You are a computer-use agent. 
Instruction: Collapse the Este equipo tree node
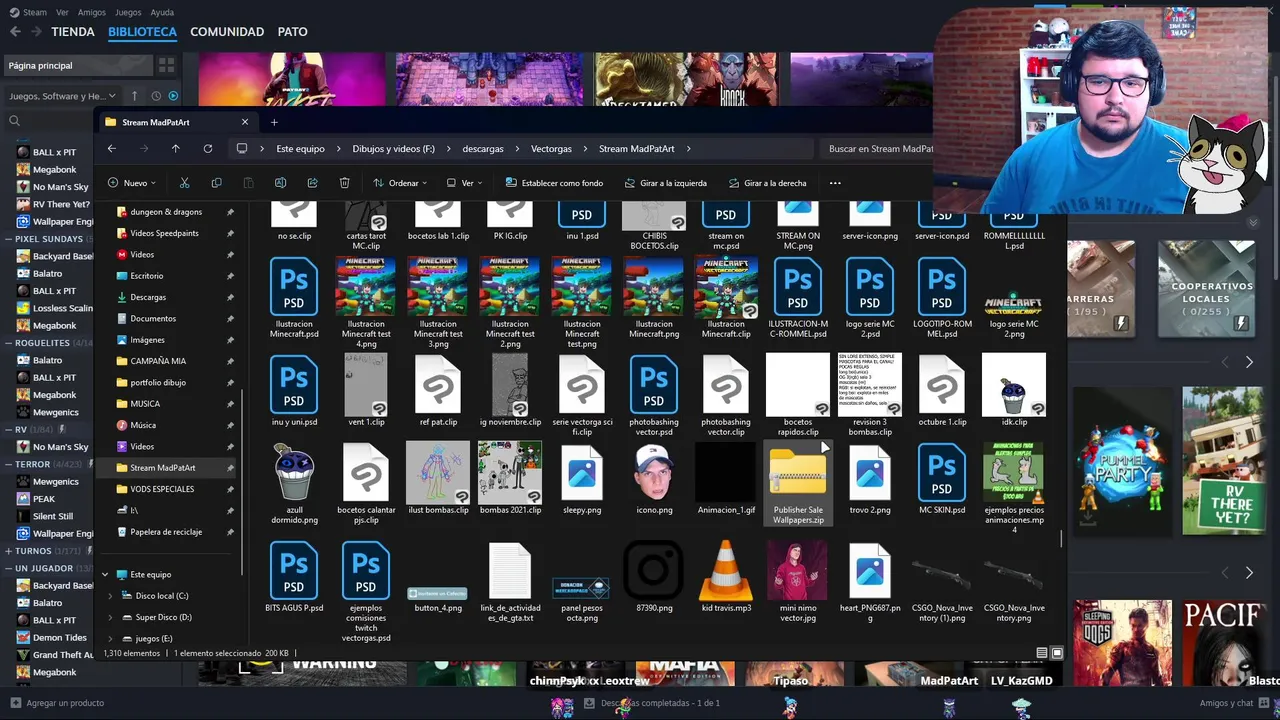[105, 575]
